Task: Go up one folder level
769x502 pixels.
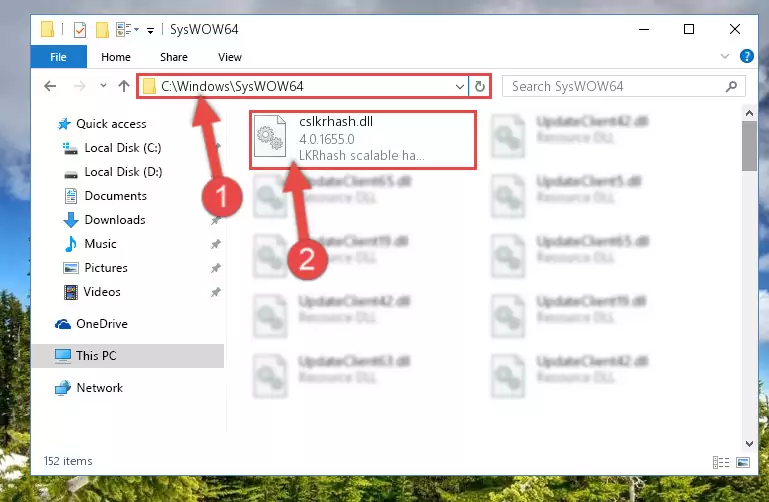Action: 124,86
